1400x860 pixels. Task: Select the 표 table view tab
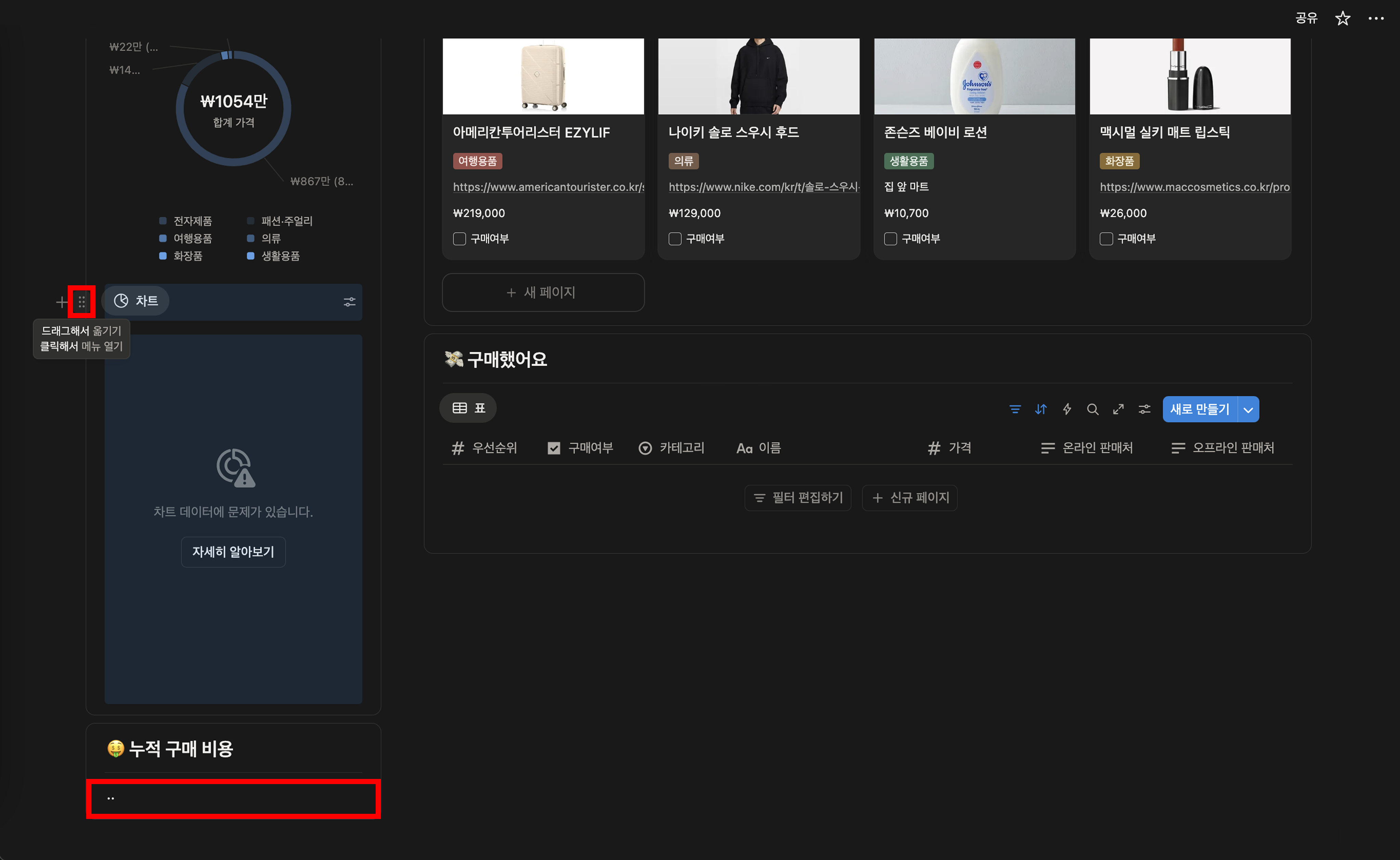[x=468, y=408]
